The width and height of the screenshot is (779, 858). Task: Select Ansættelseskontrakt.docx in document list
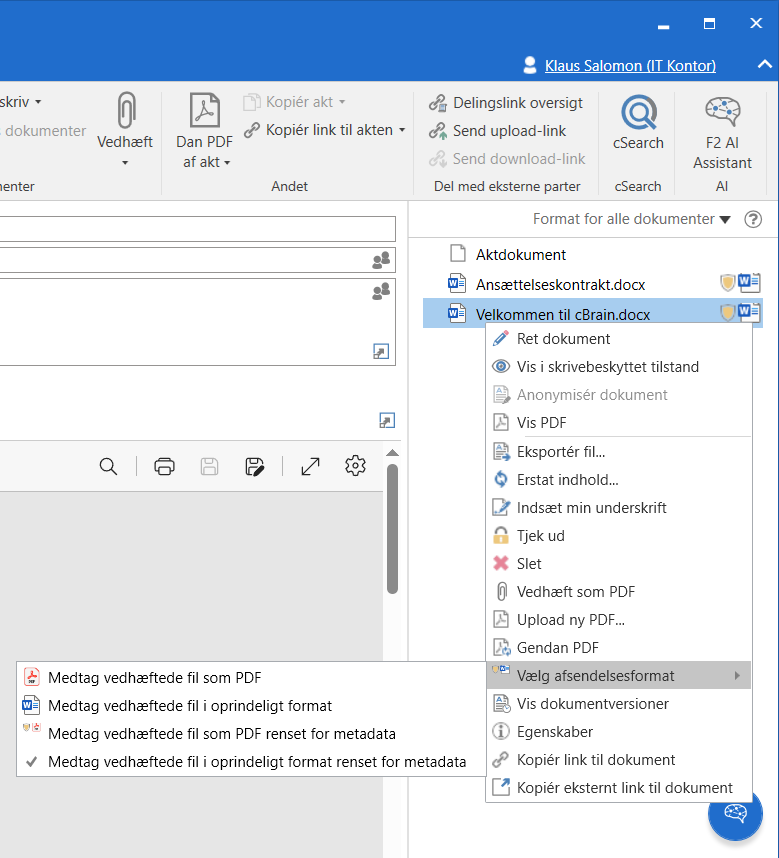(x=560, y=285)
